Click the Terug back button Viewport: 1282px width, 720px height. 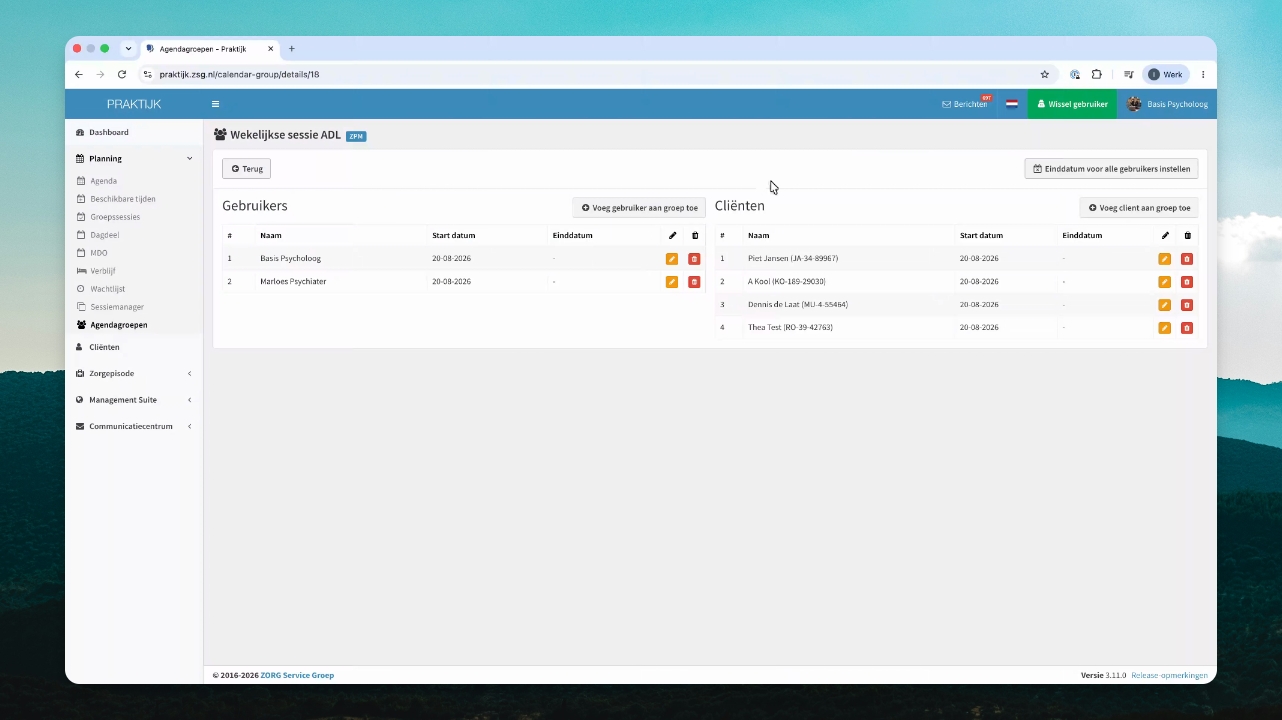246,169
